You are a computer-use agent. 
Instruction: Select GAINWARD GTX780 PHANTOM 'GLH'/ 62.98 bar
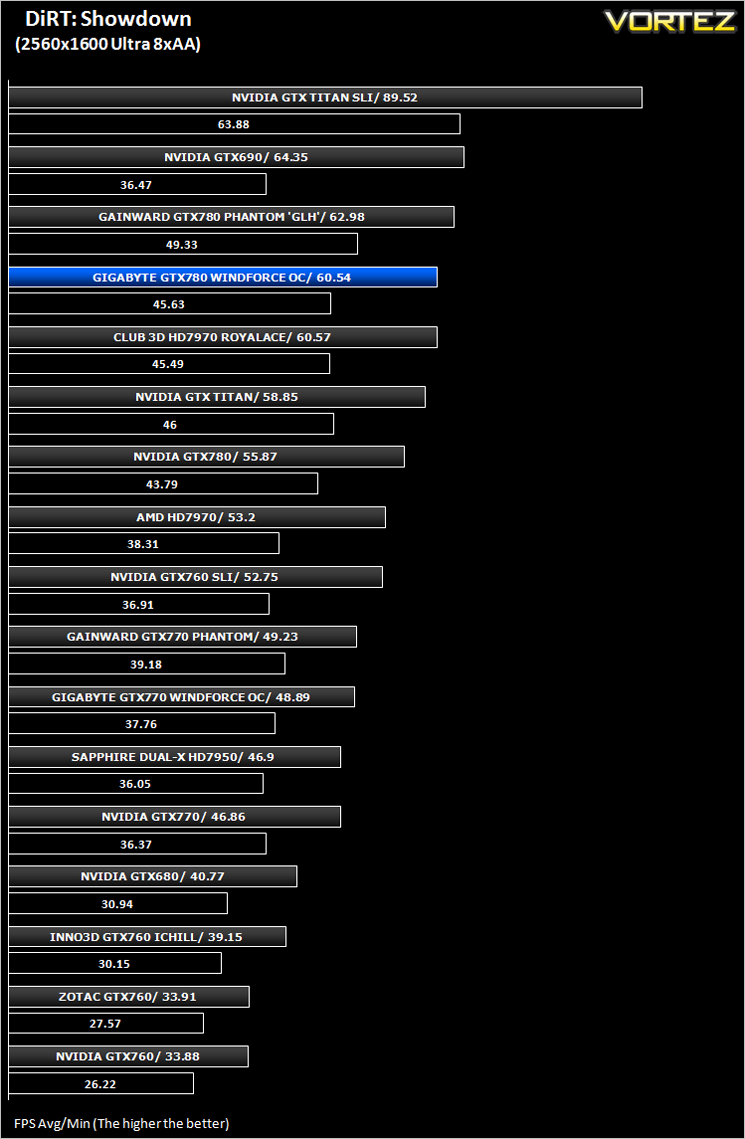click(x=232, y=217)
